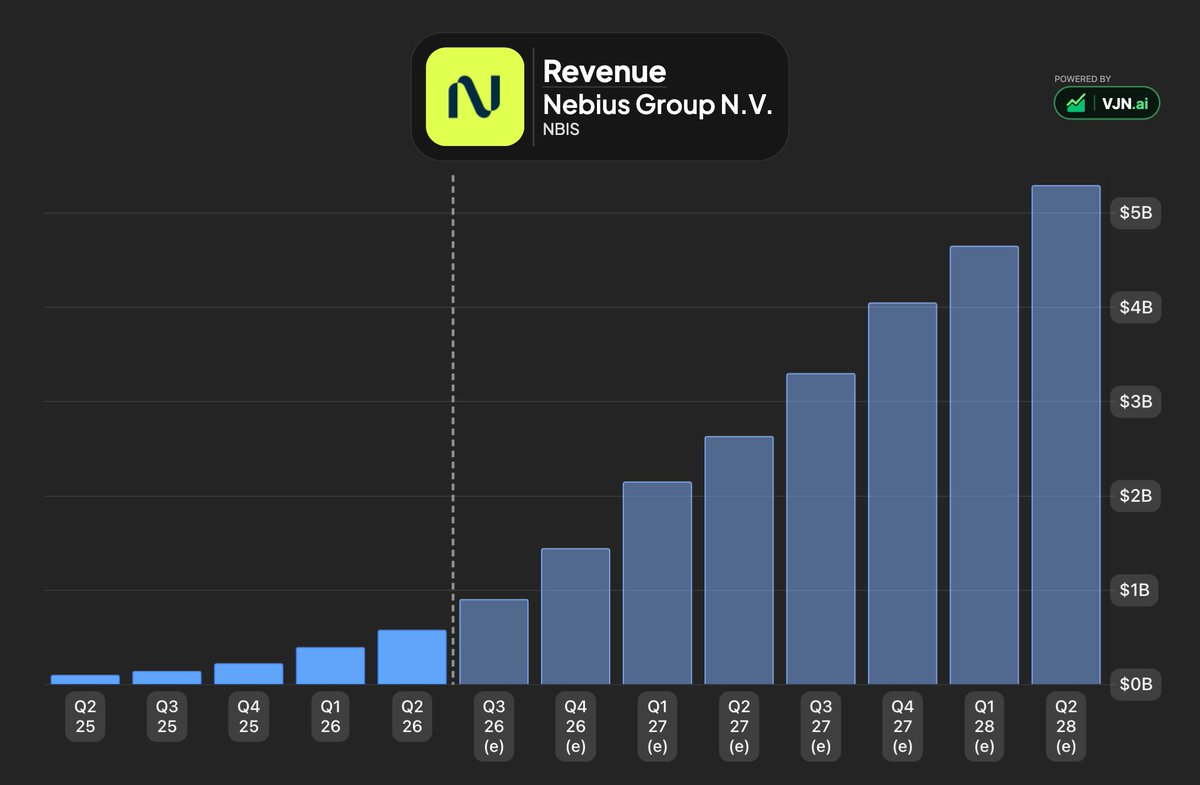Click the $0B axis label
Image resolution: width=1200 pixels, height=785 pixels.
click(1136, 684)
